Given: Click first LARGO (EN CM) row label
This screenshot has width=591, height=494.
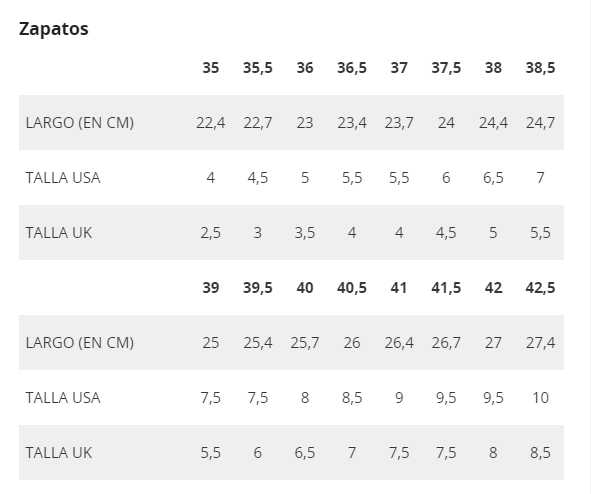Looking at the screenshot, I should 80,123.
